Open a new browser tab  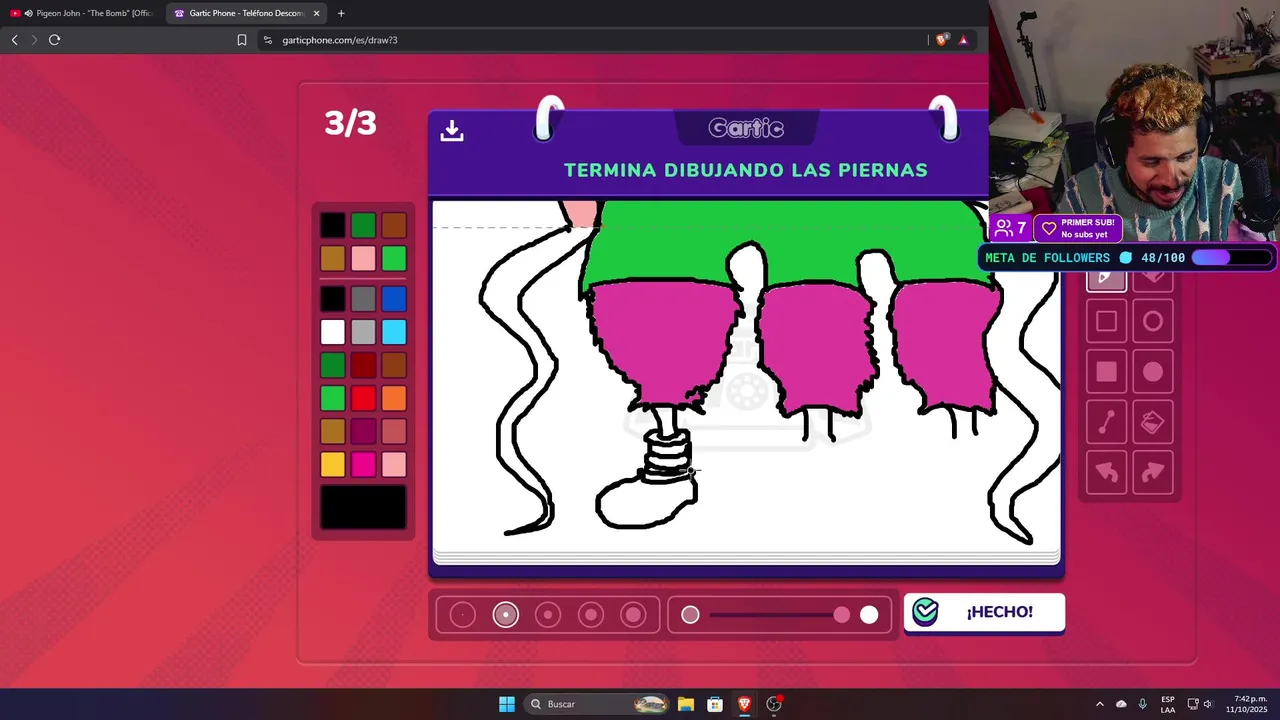341,13
